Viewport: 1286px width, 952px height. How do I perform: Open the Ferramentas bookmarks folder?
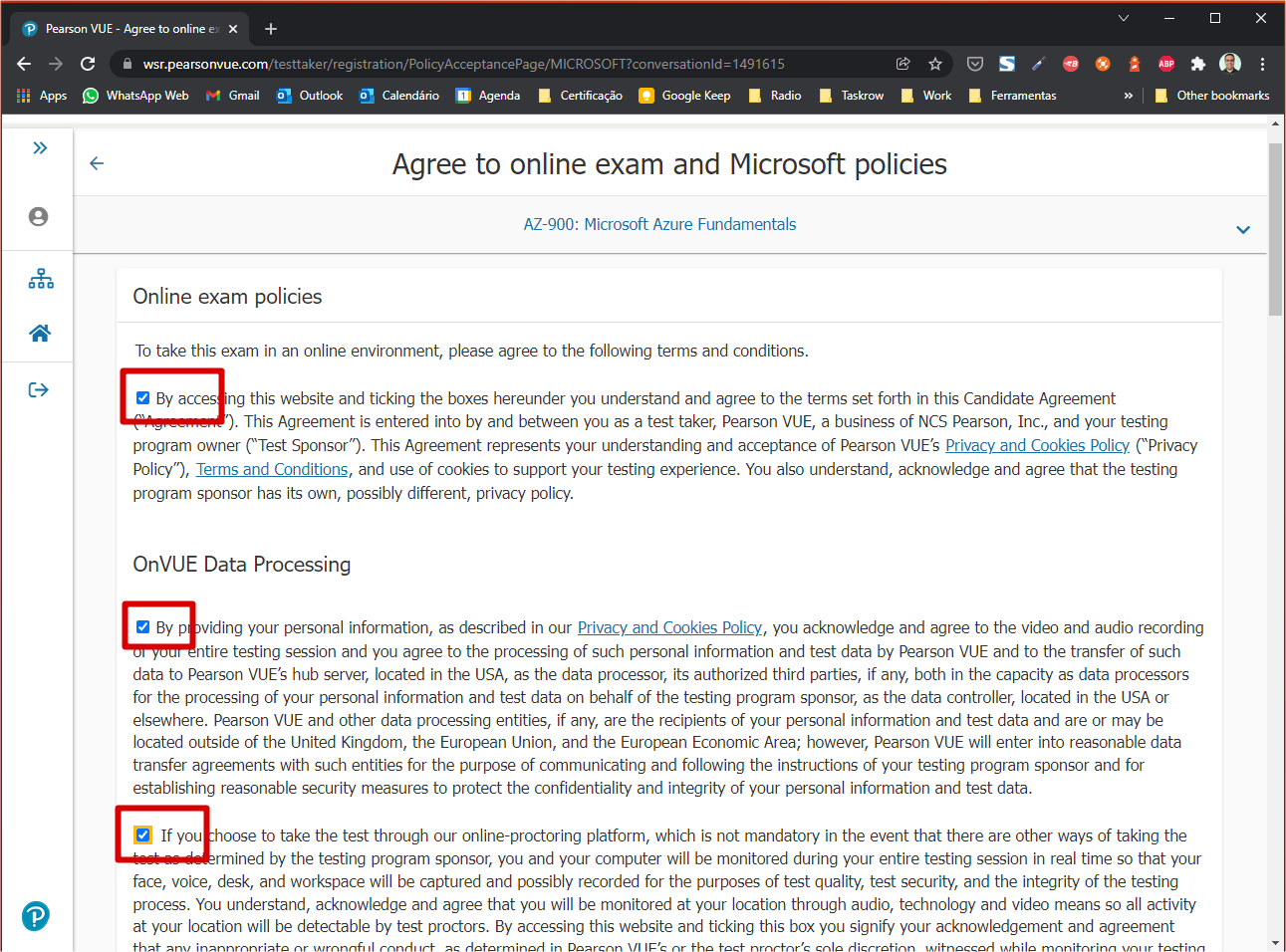point(1012,96)
